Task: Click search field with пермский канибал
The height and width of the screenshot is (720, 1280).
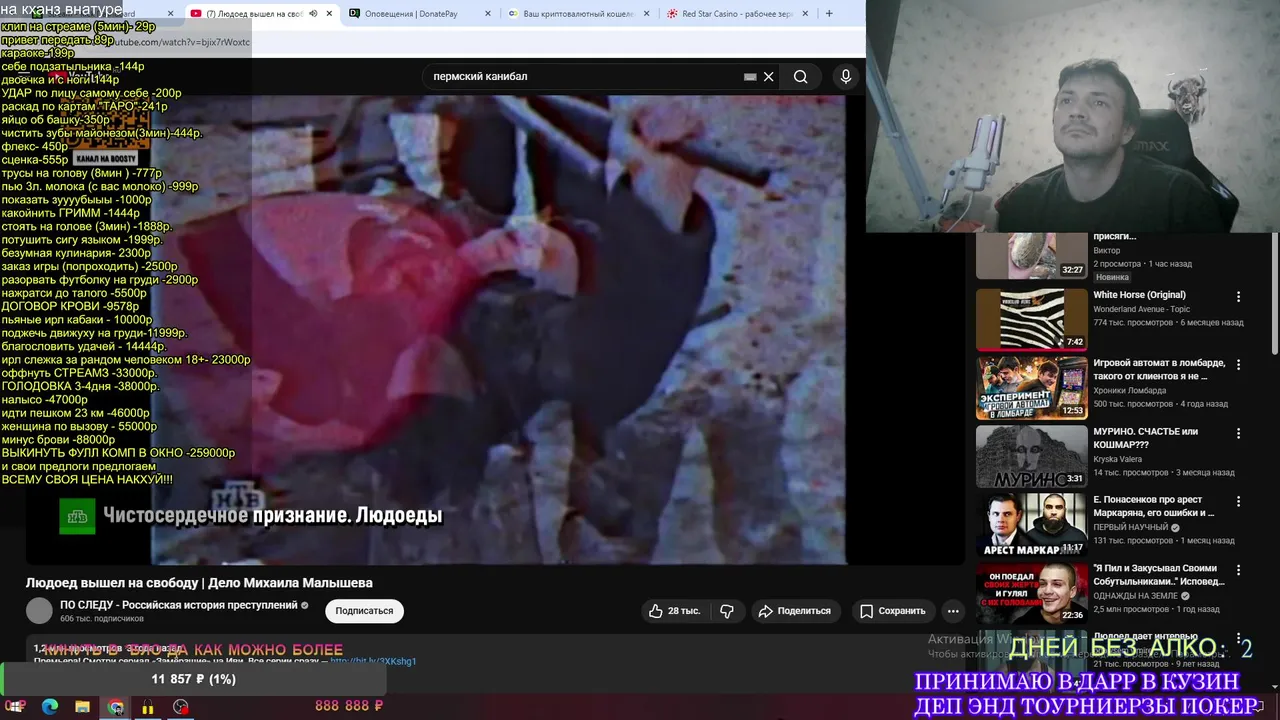Action: [585, 77]
